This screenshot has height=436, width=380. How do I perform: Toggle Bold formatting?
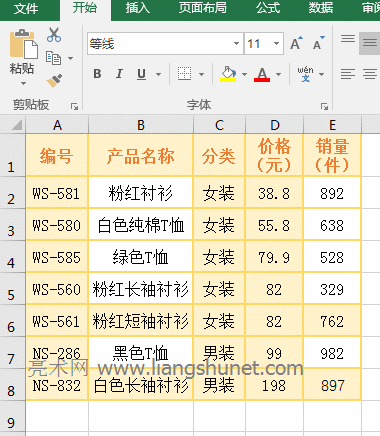[97, 74]
